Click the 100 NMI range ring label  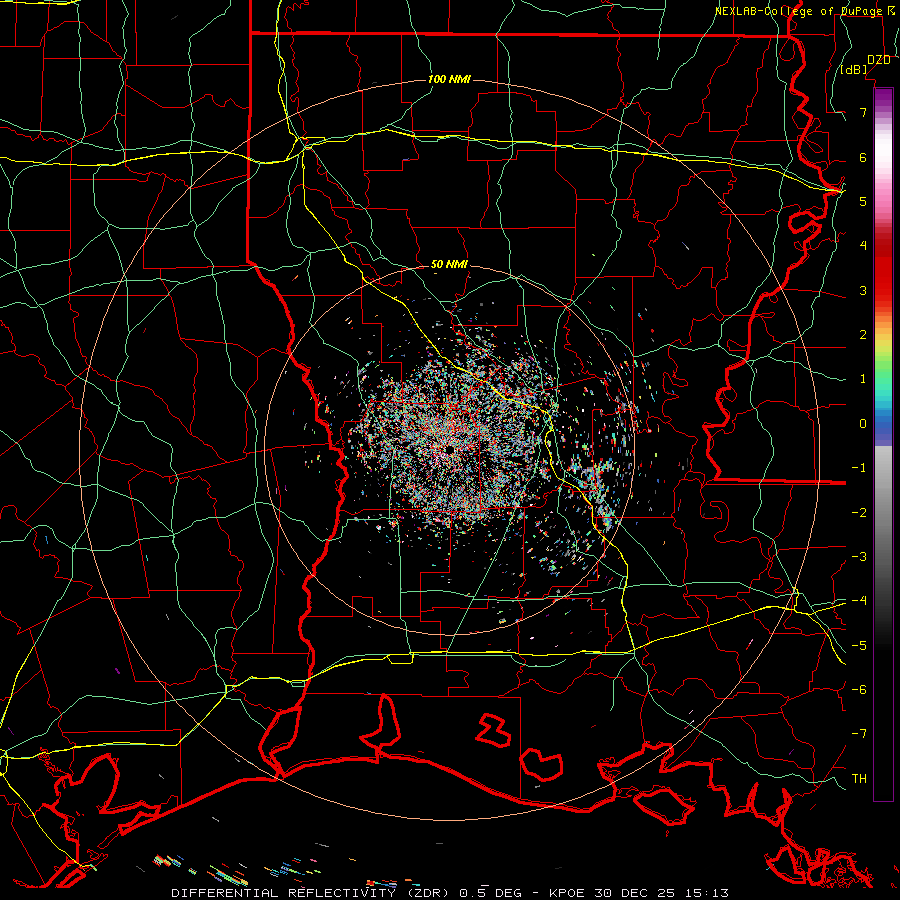click(449, 79)
